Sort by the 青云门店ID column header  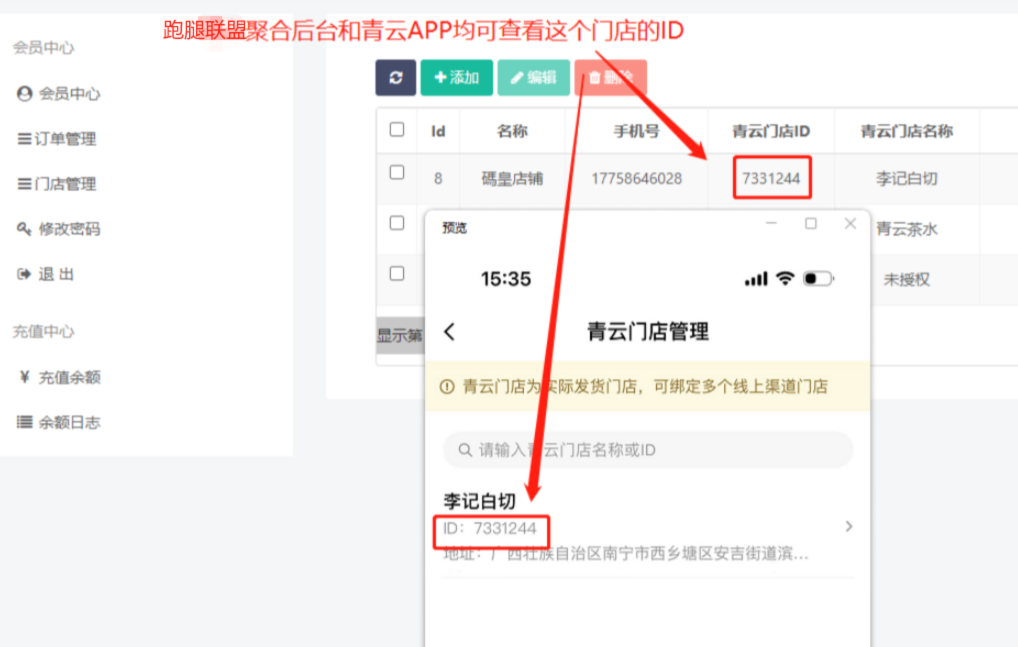[x=770, y=131]
